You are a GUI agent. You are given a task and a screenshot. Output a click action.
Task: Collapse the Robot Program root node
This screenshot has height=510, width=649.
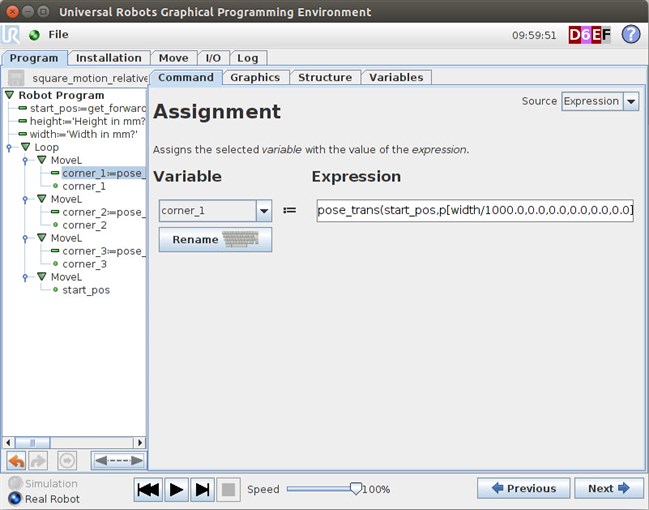pos(10,95)
